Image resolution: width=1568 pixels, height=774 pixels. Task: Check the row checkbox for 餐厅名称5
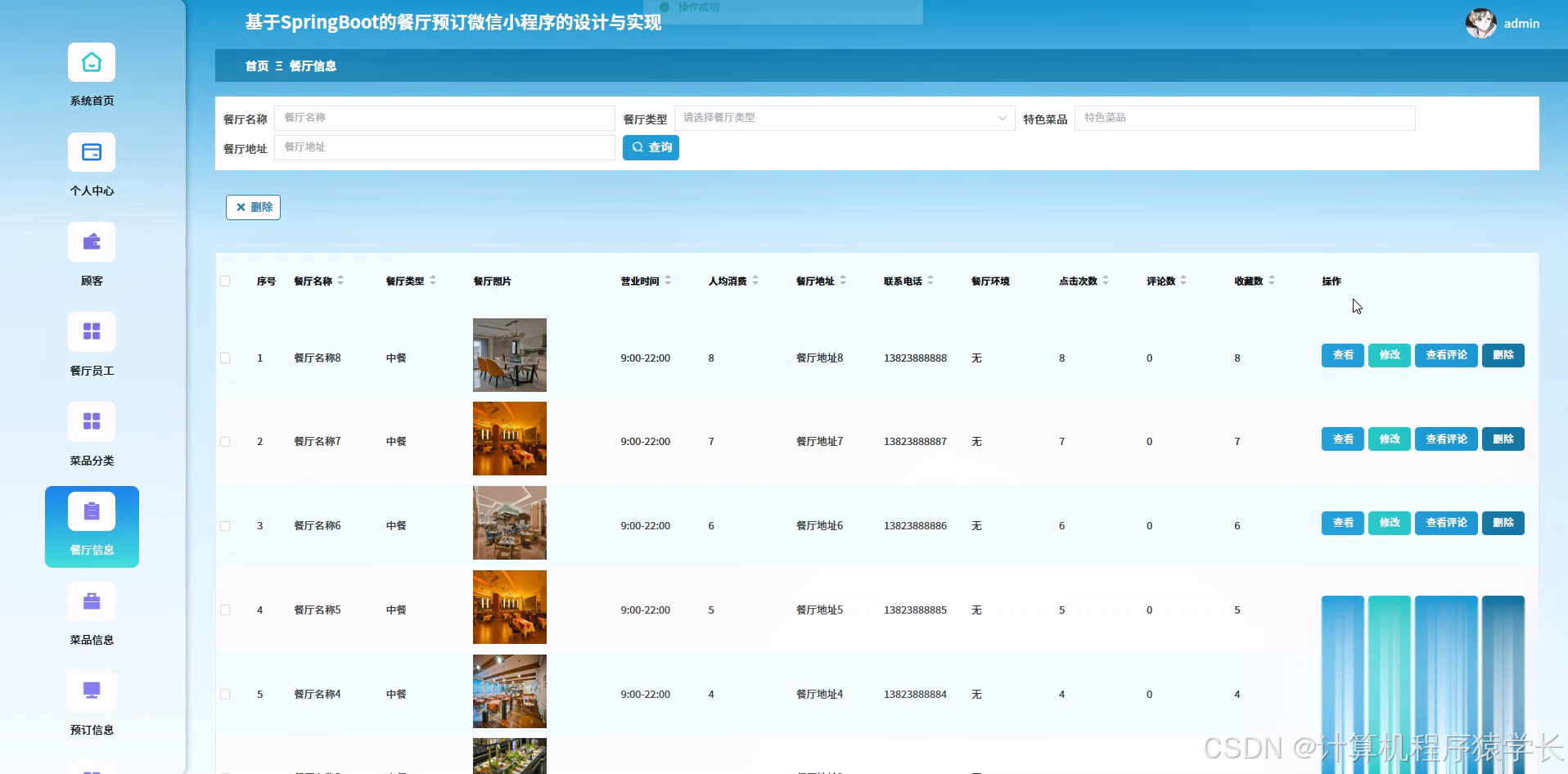point(225,610)
